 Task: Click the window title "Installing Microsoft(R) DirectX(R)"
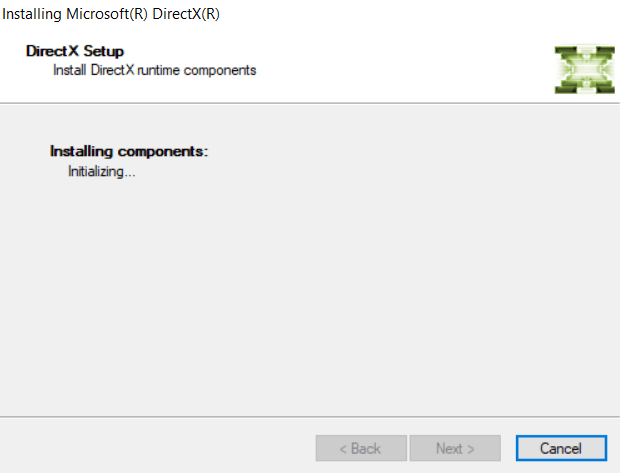pos(111,14)
